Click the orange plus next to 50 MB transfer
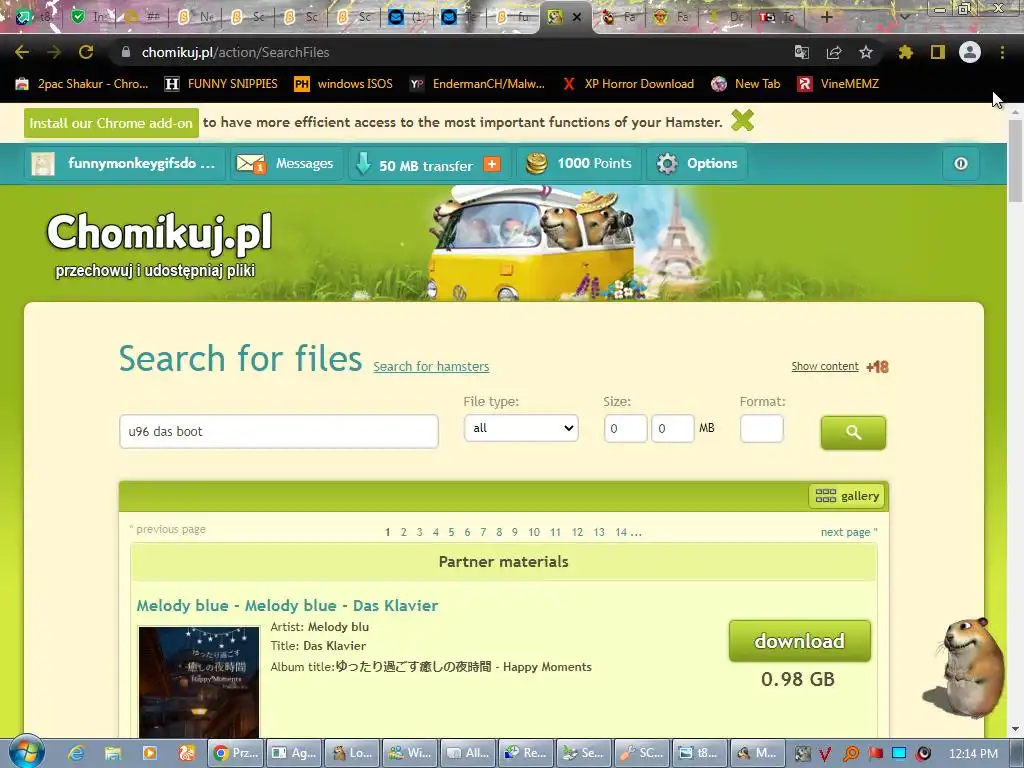The height and width of the screenshot is (768, 1024). [492, 164]
